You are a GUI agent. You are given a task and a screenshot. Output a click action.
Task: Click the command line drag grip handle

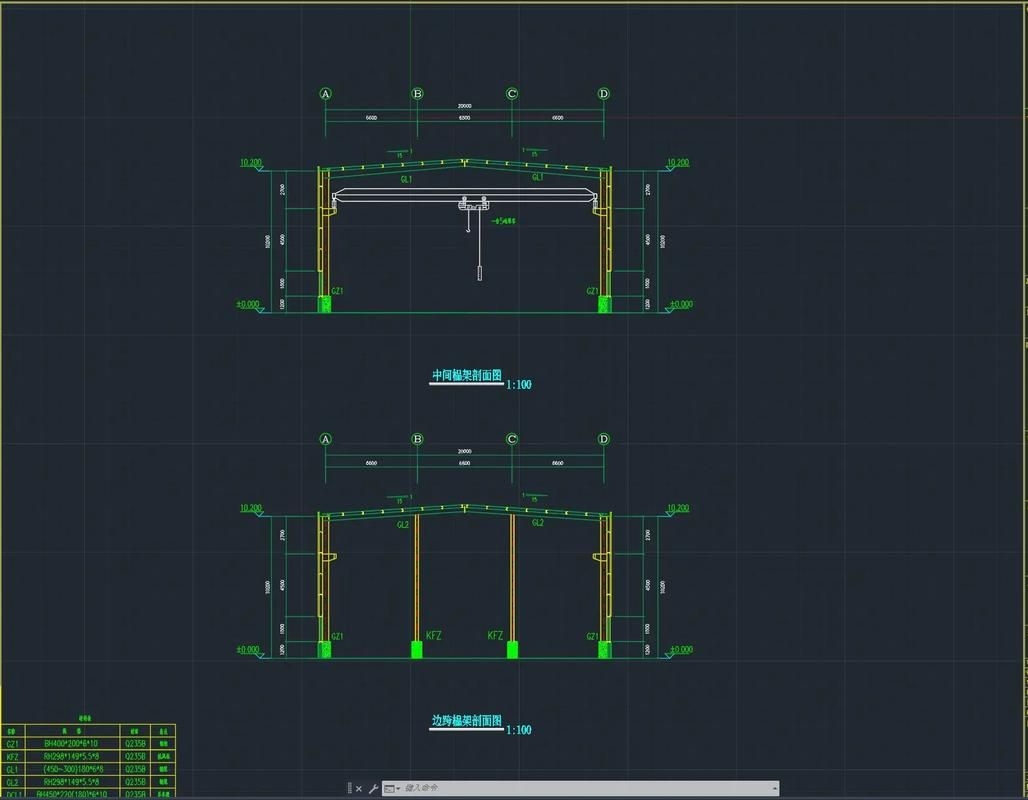pos(349,789)
